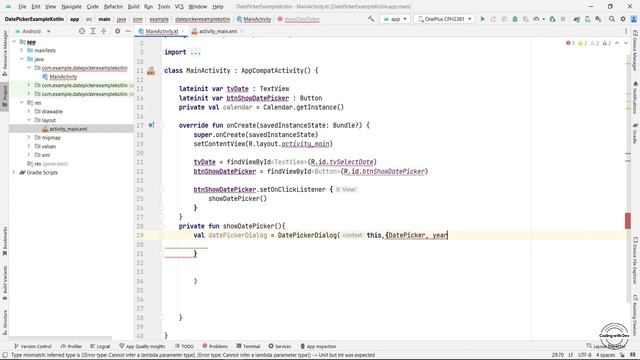Toggle the Project tool window stripe button
This screenshot has width=640, height=360.
(x=4, y=95)
